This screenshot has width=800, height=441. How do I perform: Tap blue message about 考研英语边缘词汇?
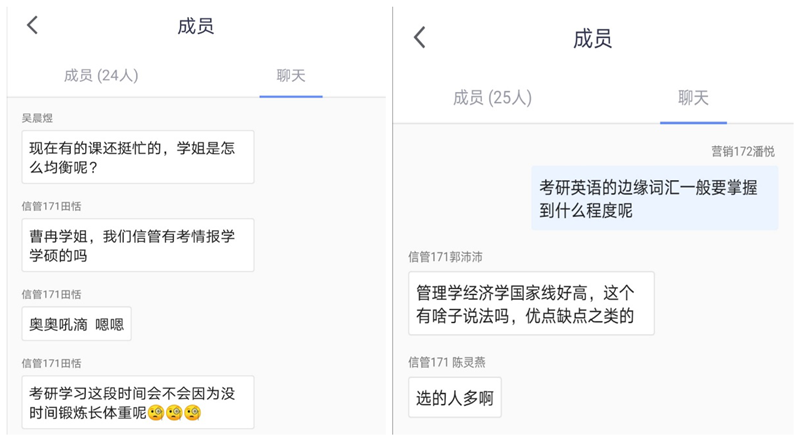655,198
